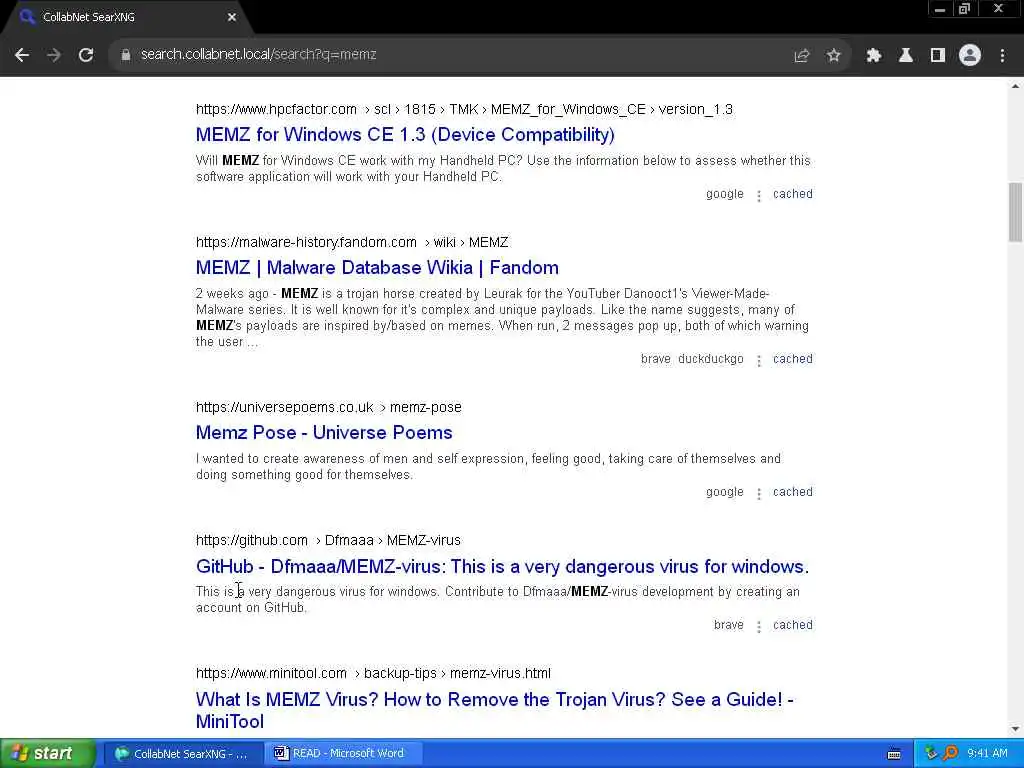Viewport: 1024px width, 768px height.
Task: Go back to the previous page
Action: pyautogui.click(x=22, y=55)
